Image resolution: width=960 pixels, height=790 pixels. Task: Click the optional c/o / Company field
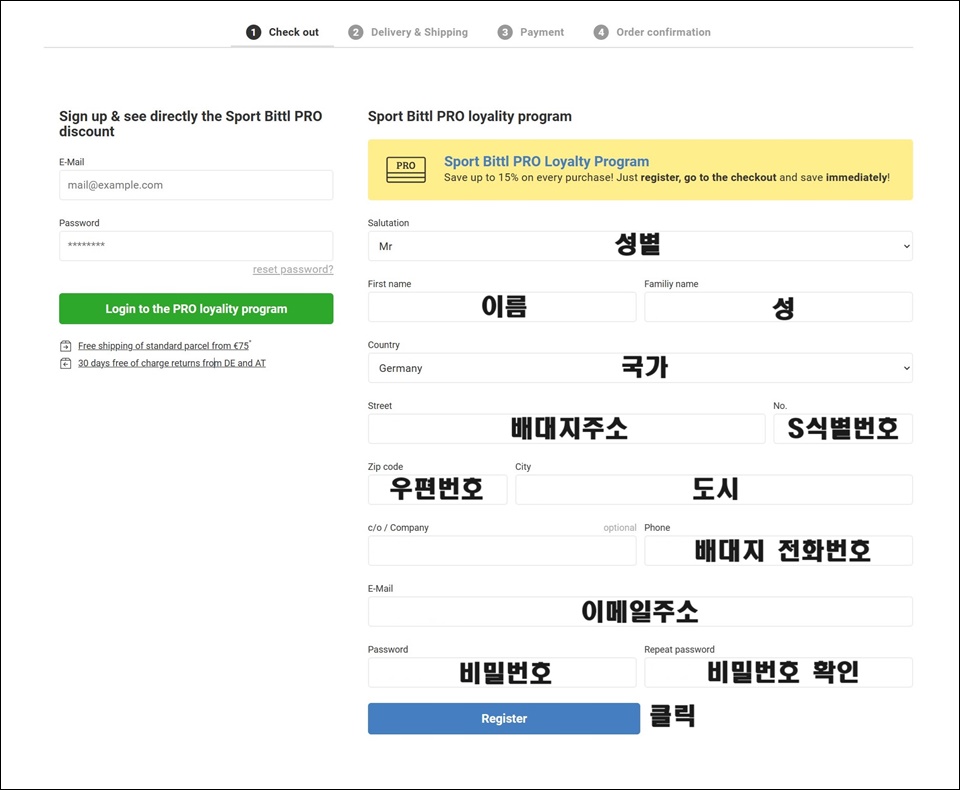coord(502,551)
